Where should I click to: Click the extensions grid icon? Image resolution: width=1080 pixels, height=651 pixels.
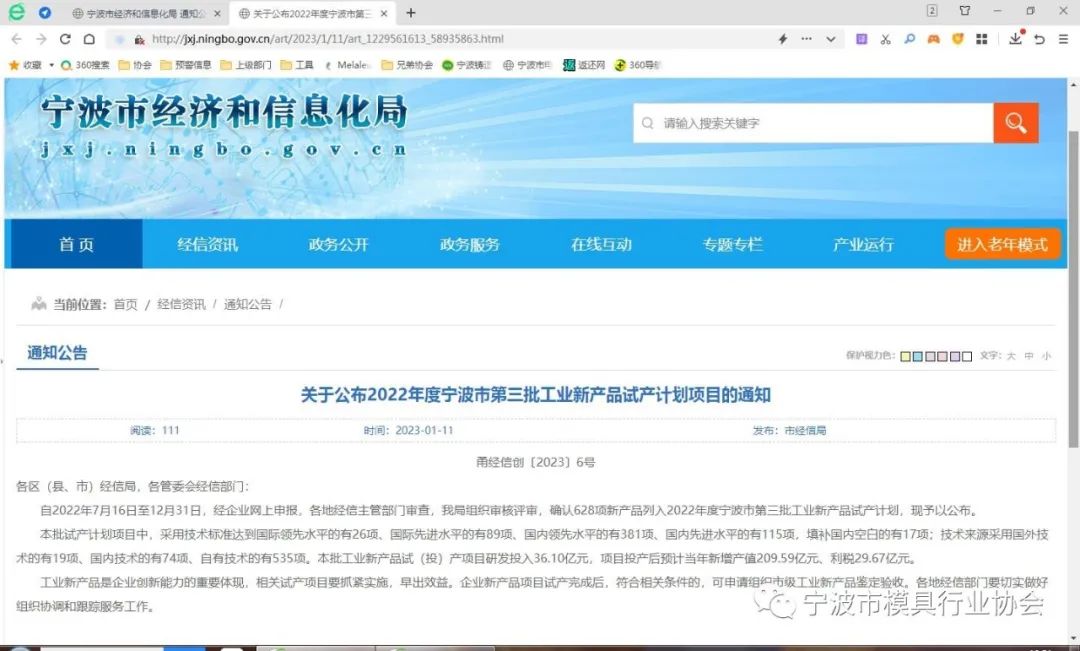coord(982,39)
